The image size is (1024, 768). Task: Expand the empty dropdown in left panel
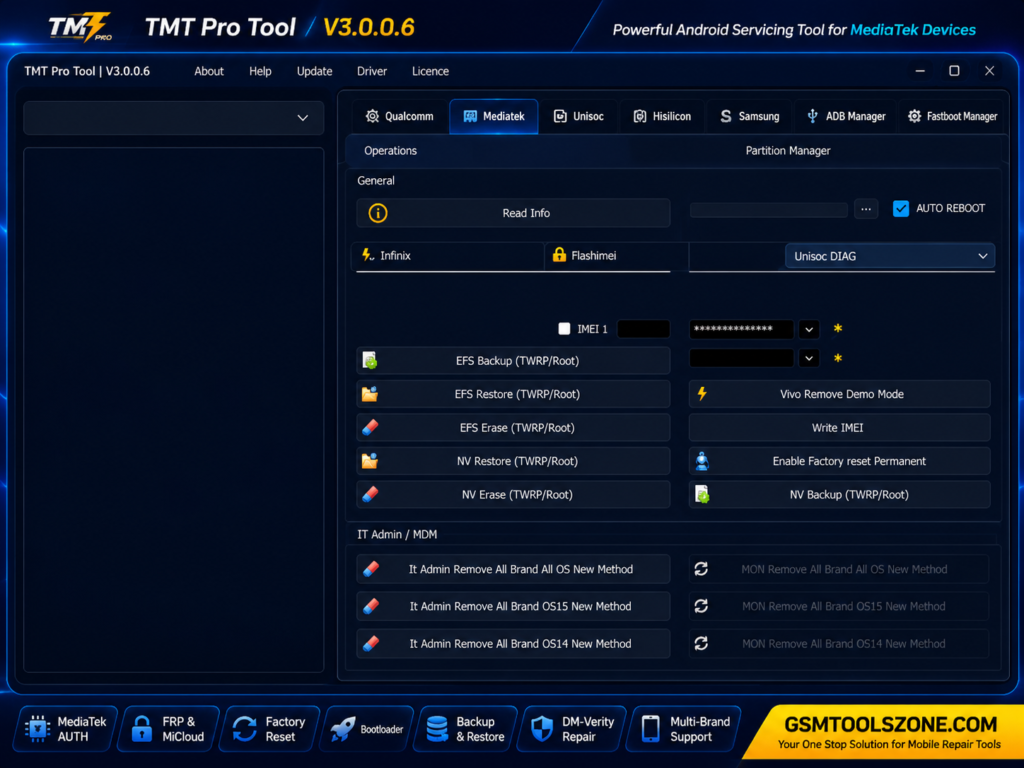[x=174, y=118]
